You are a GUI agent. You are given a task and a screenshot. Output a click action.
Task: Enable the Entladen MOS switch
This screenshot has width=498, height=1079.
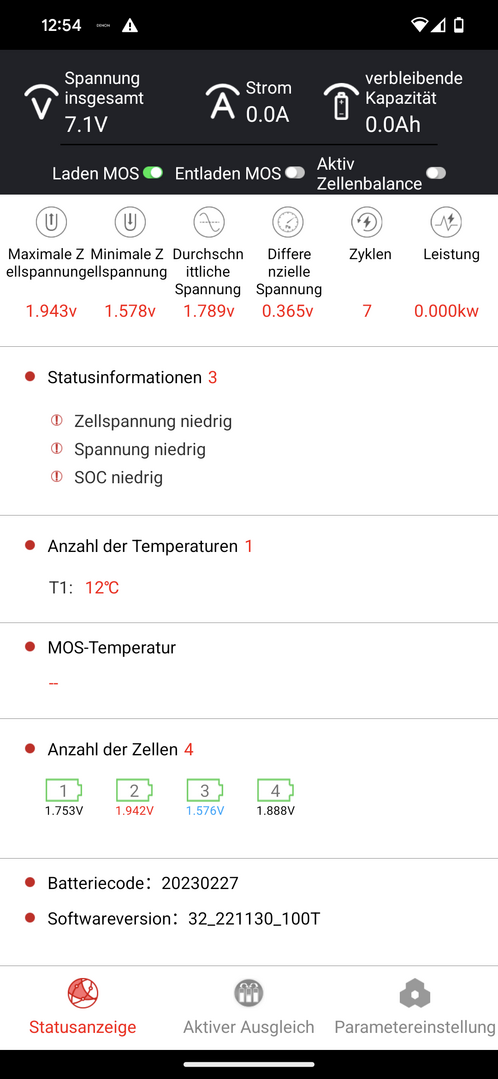point(295,173)
